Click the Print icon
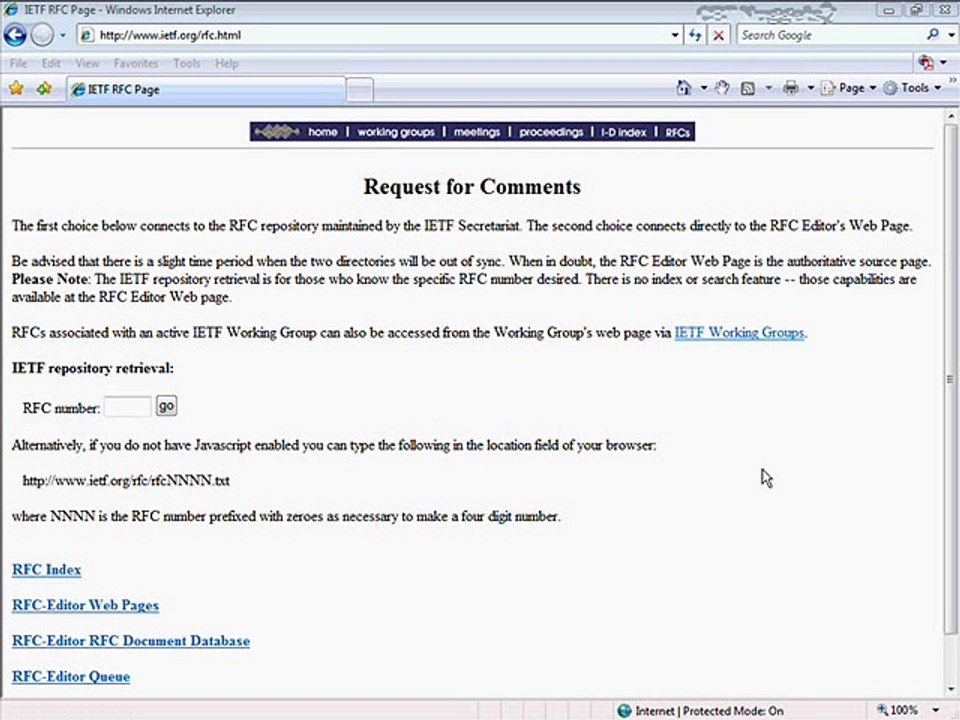Viewport: 960px width, 720px height. click(791, 88)
